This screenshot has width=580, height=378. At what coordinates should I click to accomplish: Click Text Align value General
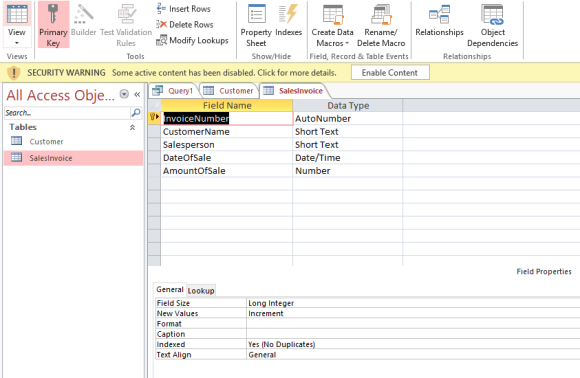pos(413,355)
